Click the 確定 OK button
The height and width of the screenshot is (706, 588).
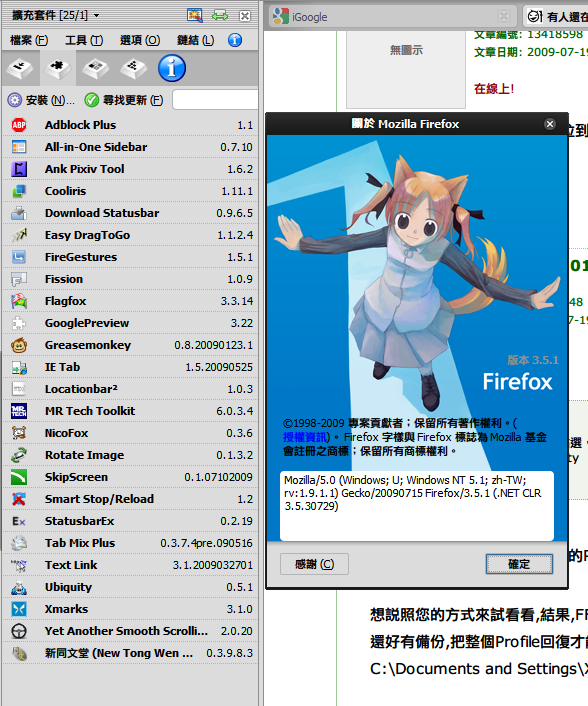coord(519,564)
